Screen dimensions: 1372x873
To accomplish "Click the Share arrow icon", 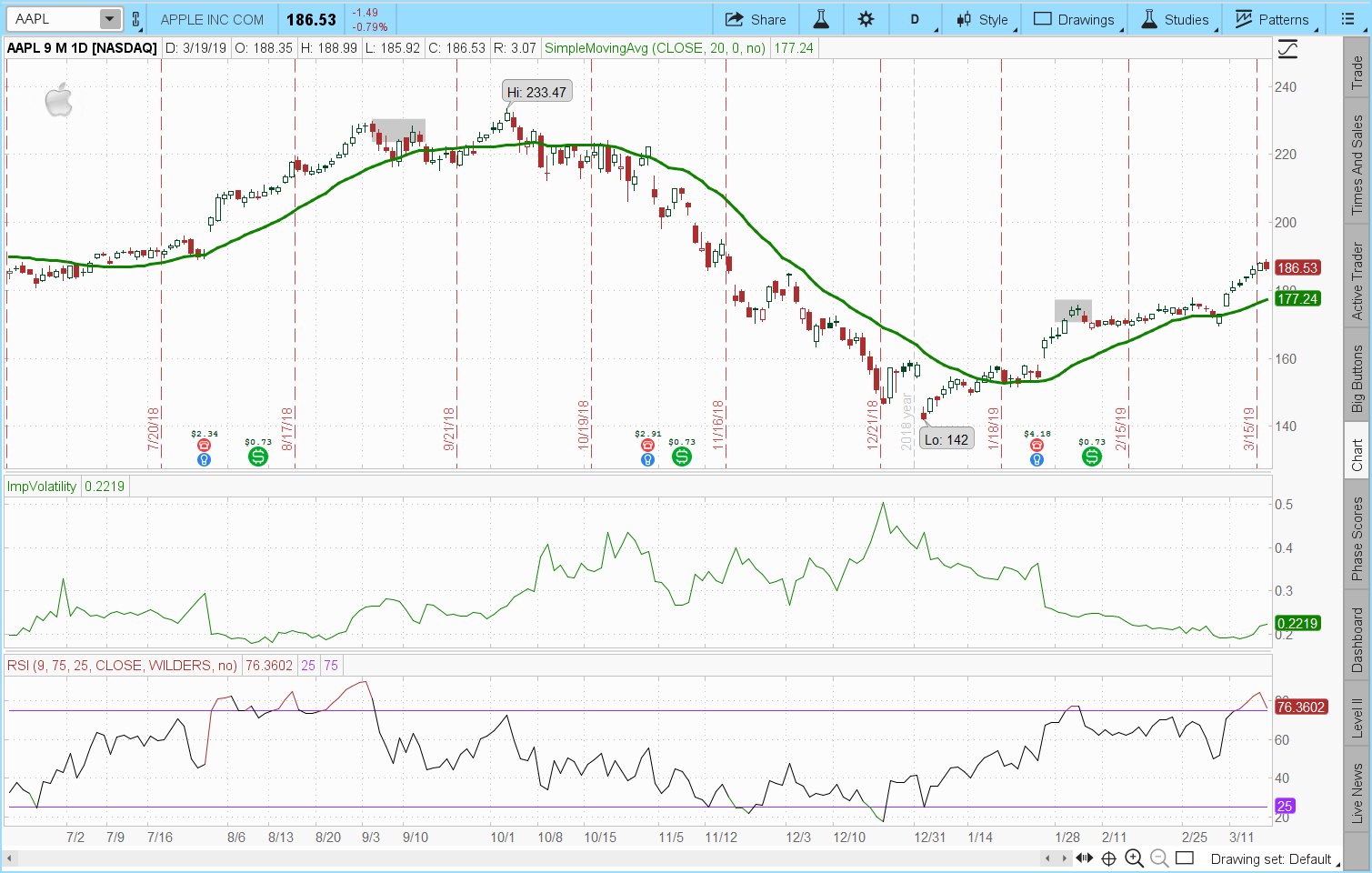I will click(755, 19).
